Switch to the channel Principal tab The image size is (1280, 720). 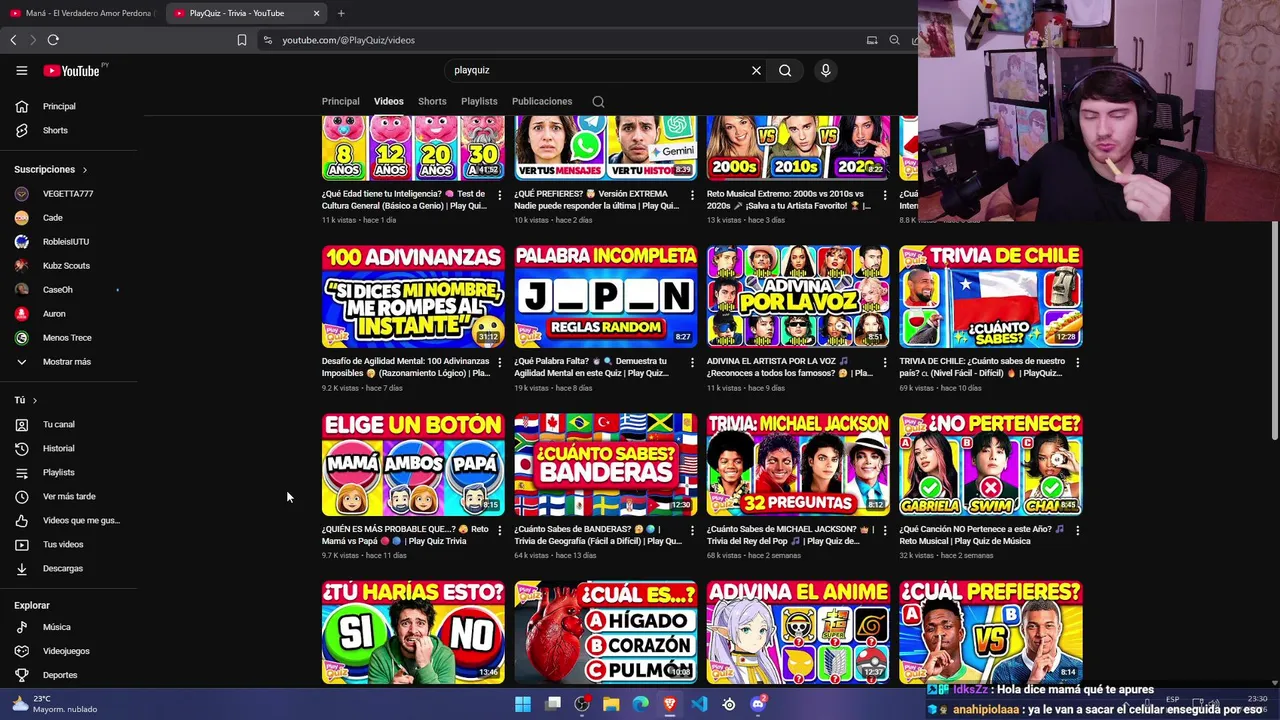340,101
